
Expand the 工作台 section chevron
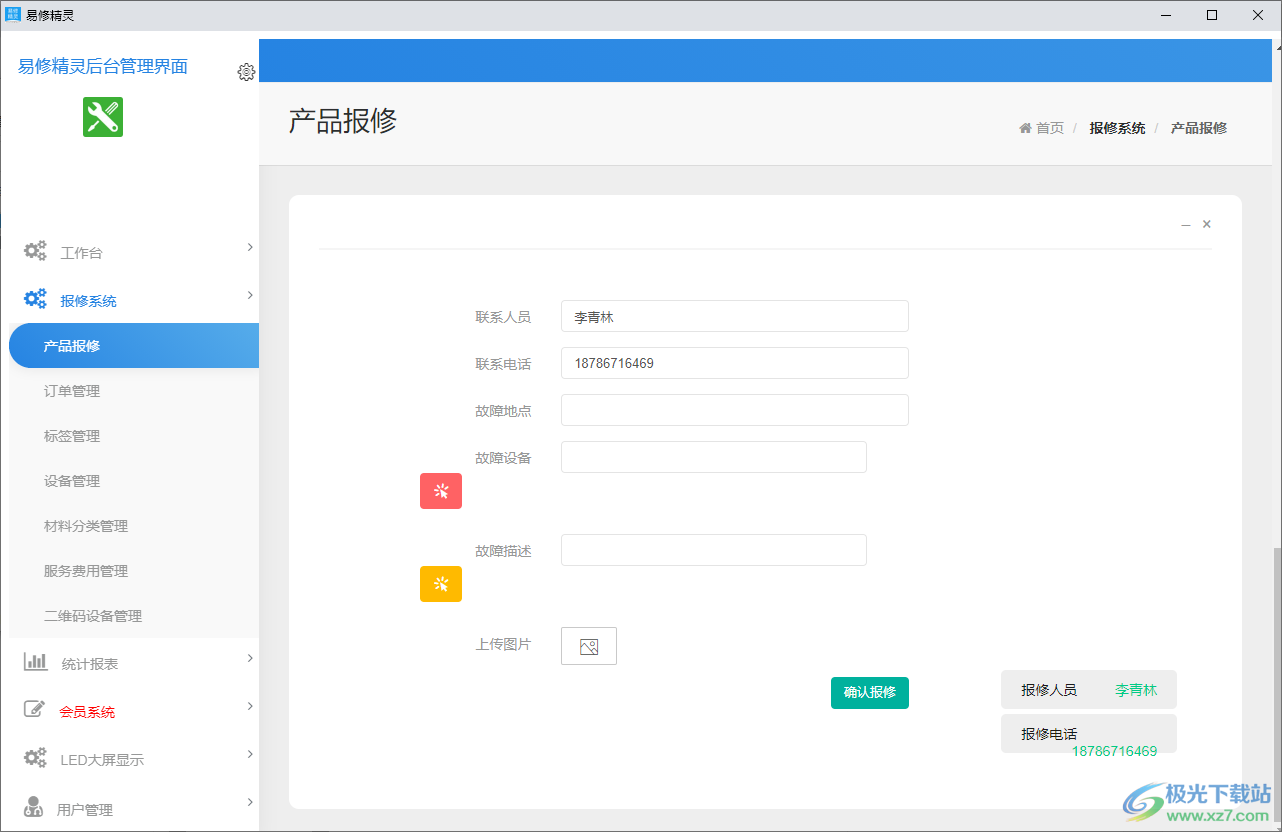pos(249,247)
